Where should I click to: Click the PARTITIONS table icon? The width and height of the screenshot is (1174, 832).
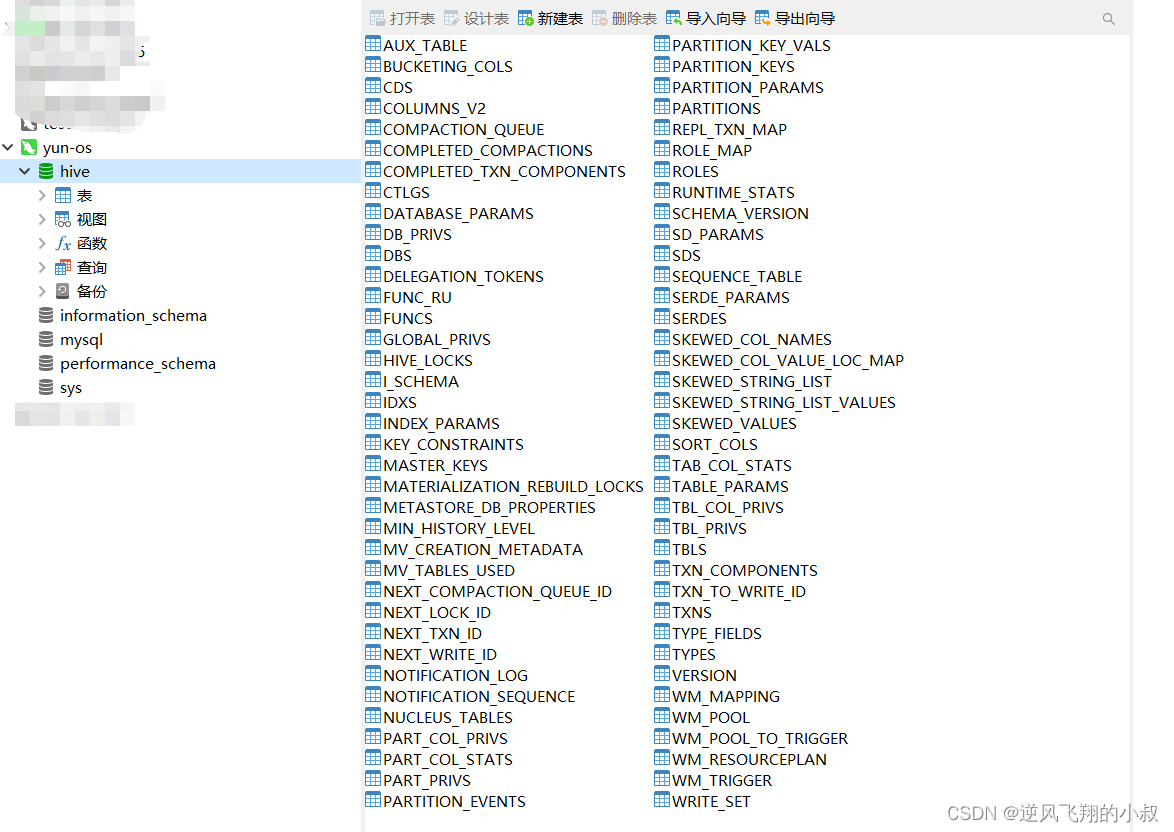click(662, 107)
